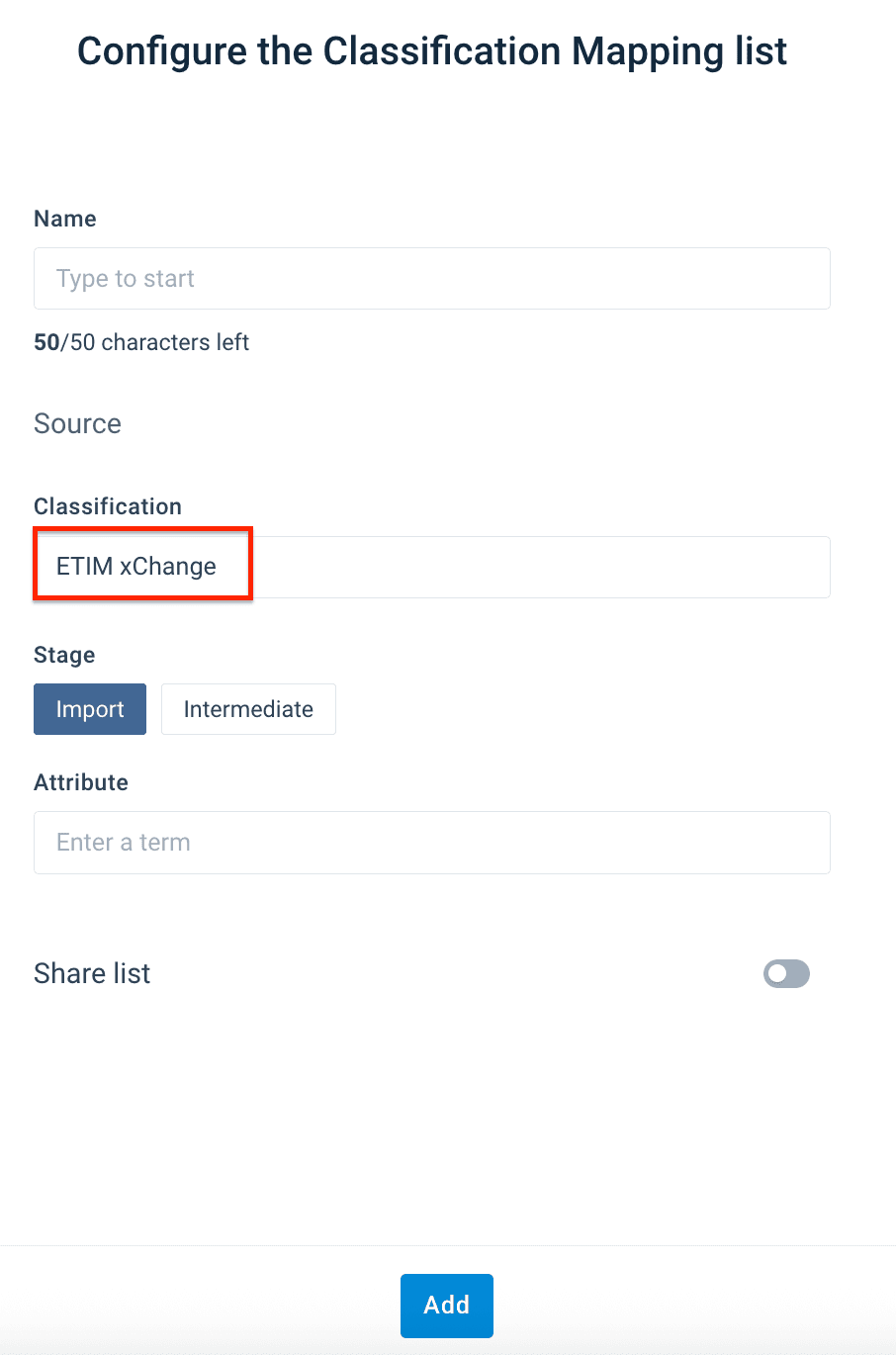Viewport: 896px width, 1355px height.
Task: Click the white knob of Share list switch
Action: click(777, 974)
